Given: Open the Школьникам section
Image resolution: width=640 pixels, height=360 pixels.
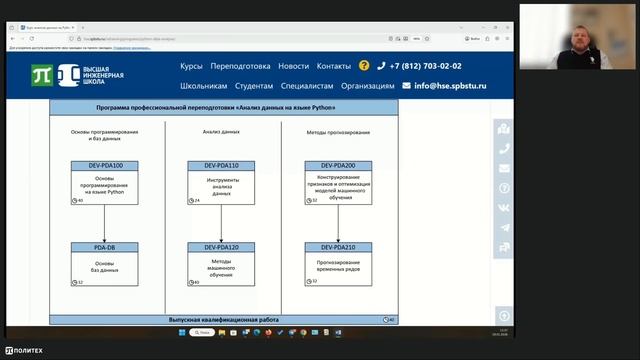Looking at the screenshot, I should pos(203,86).
